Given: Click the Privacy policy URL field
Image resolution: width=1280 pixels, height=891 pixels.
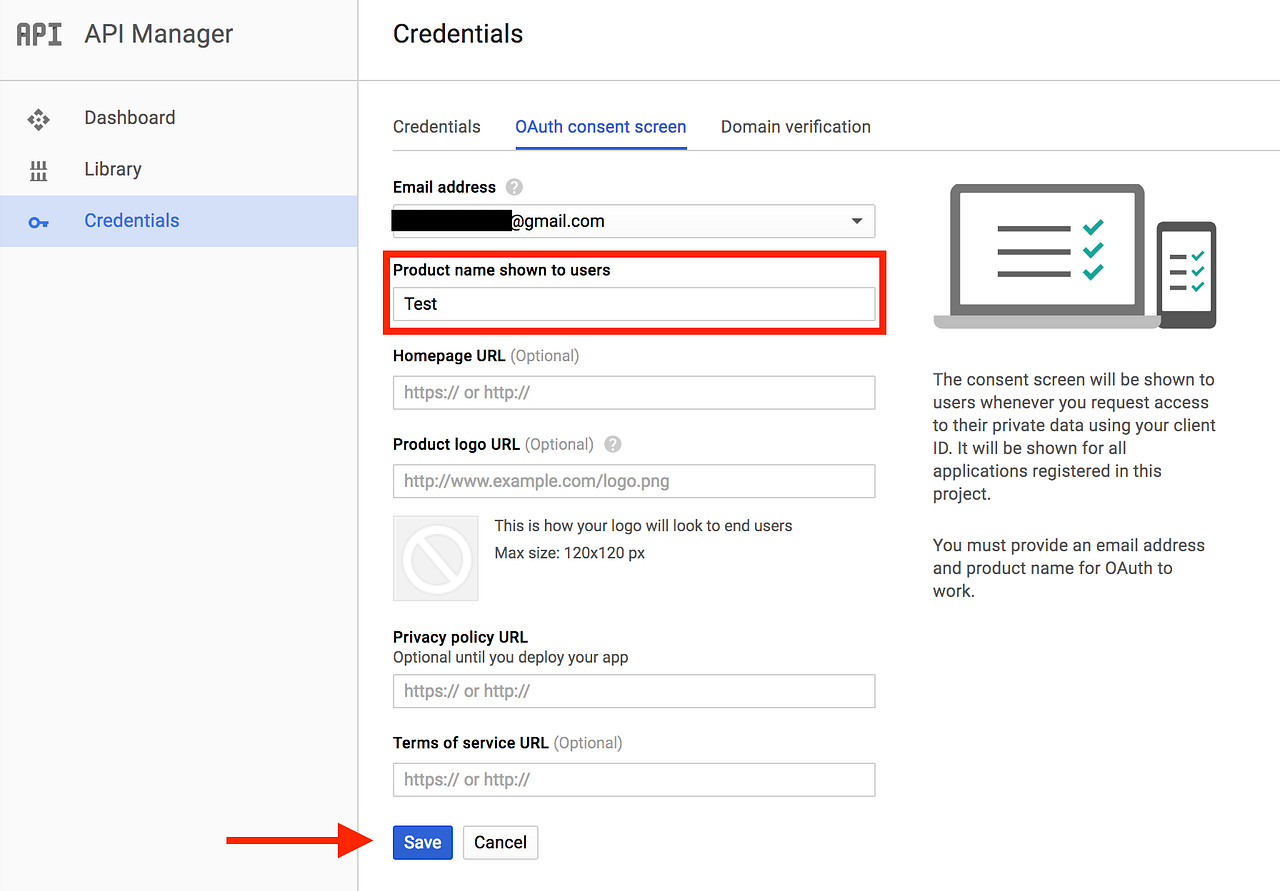Looking at the screenshot, I should (x=633, y=691).
